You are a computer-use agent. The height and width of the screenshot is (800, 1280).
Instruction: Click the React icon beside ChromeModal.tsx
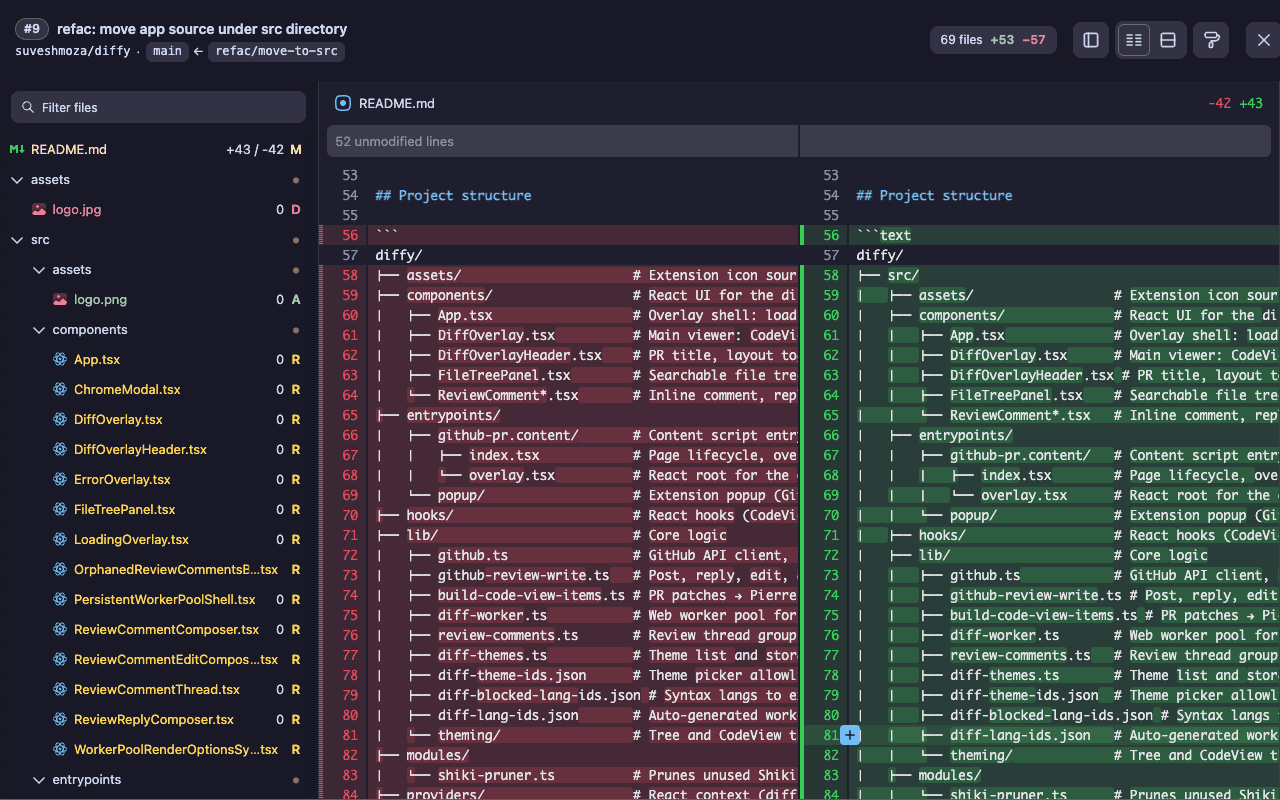pos(60,389)
